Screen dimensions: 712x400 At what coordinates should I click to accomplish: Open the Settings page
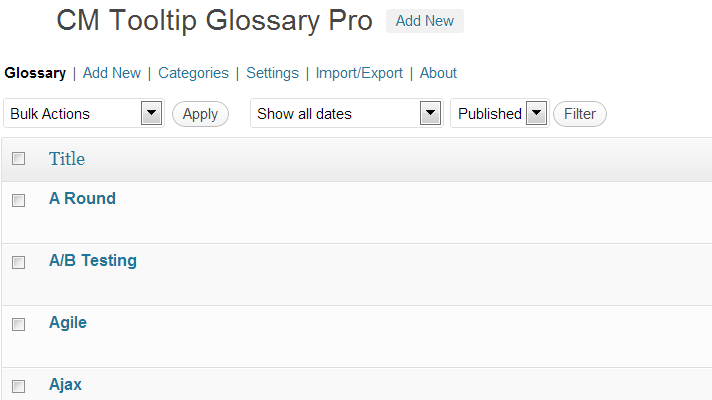point(272,73)
